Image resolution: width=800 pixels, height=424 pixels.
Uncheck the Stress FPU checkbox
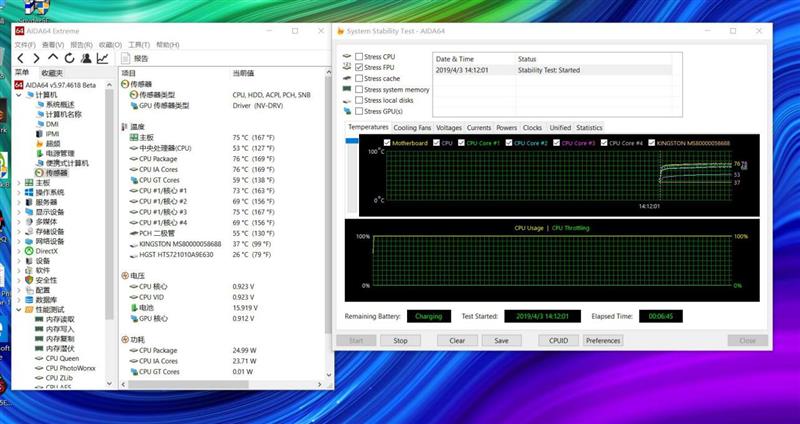pos(359,67)
